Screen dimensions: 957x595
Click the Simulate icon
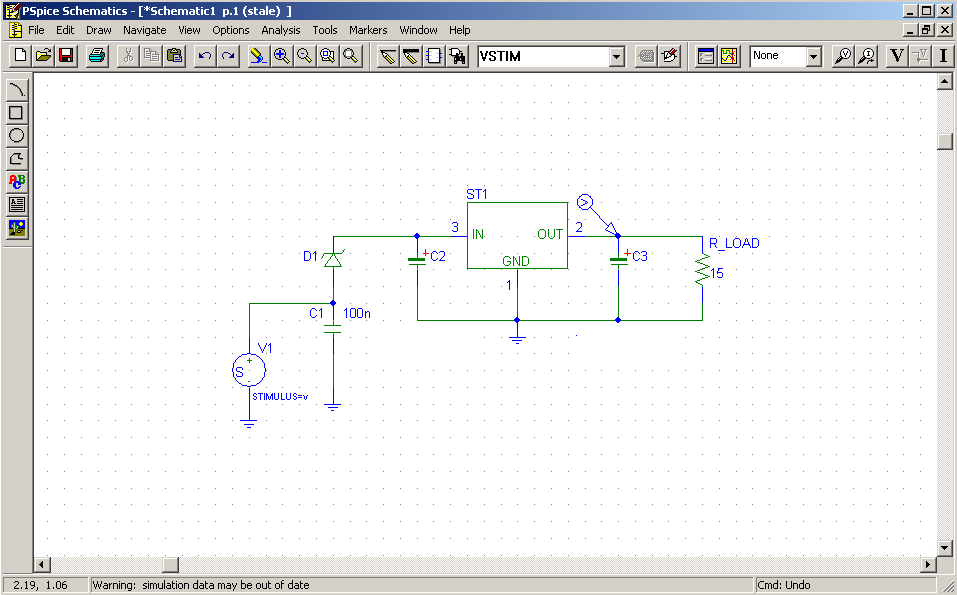click(729, 56)
